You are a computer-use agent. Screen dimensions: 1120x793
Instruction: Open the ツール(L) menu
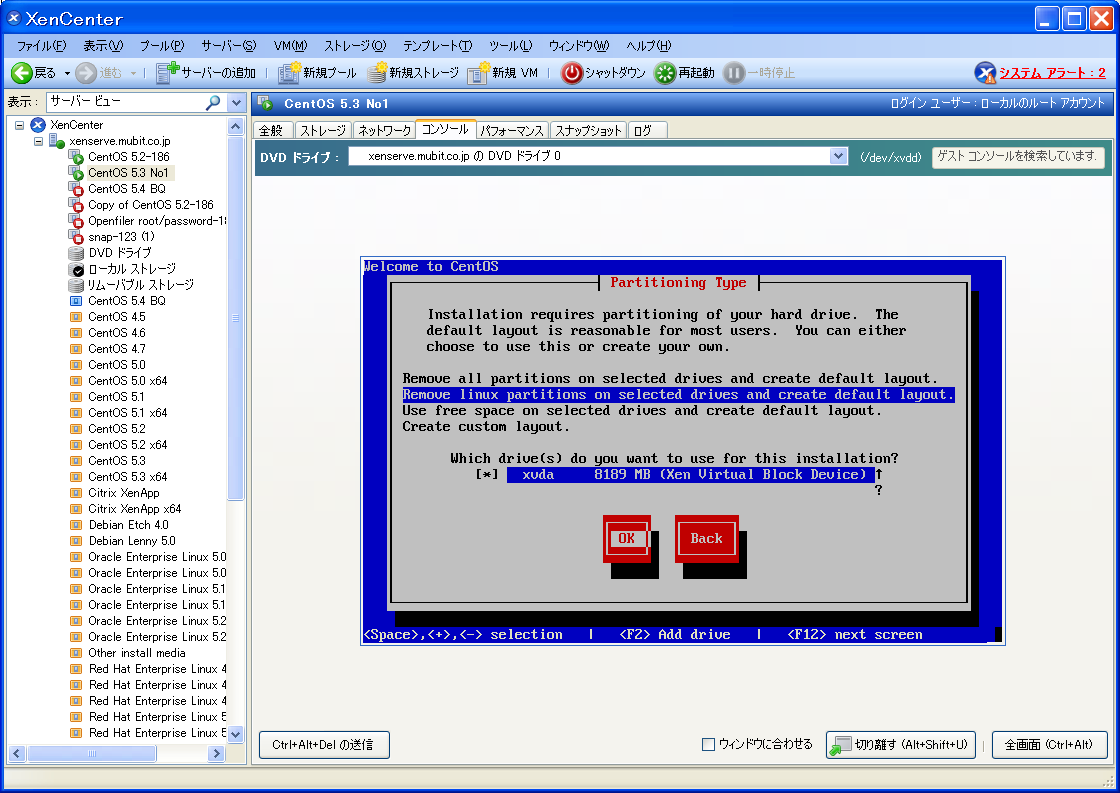510,46
